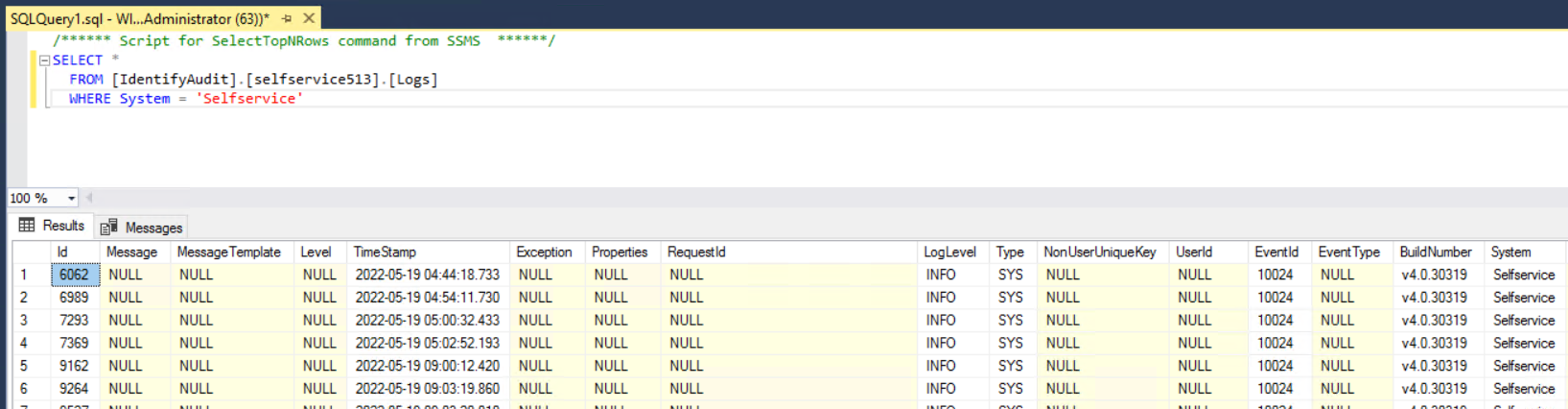Click the horizontal scrollbar left arrow
Screen dimensions: 1568x409
89,198
